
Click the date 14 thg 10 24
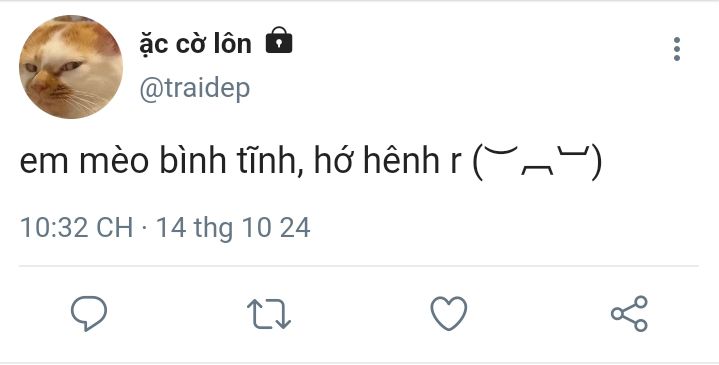coord(233,228)
